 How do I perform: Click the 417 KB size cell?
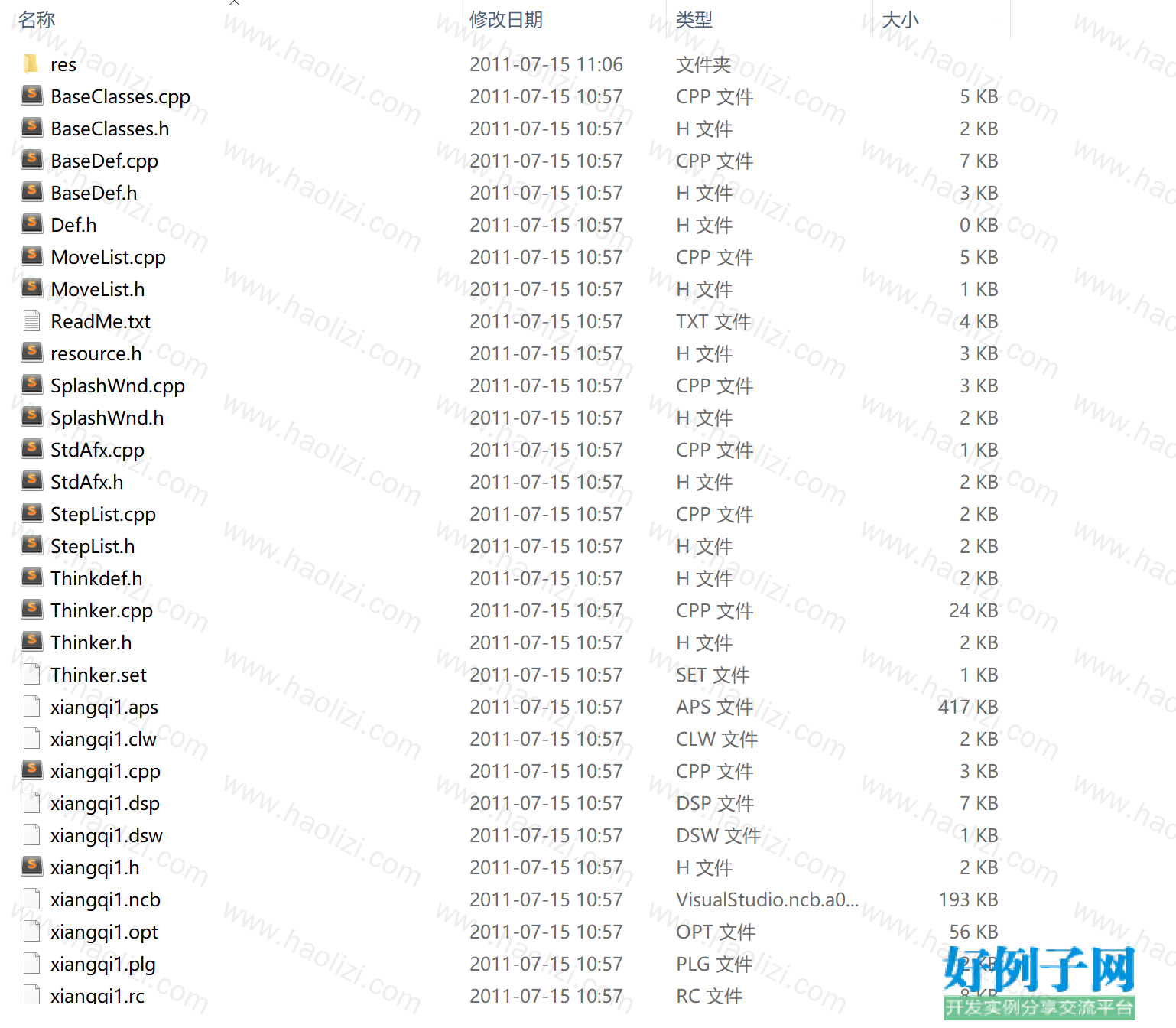coord(968,708)
